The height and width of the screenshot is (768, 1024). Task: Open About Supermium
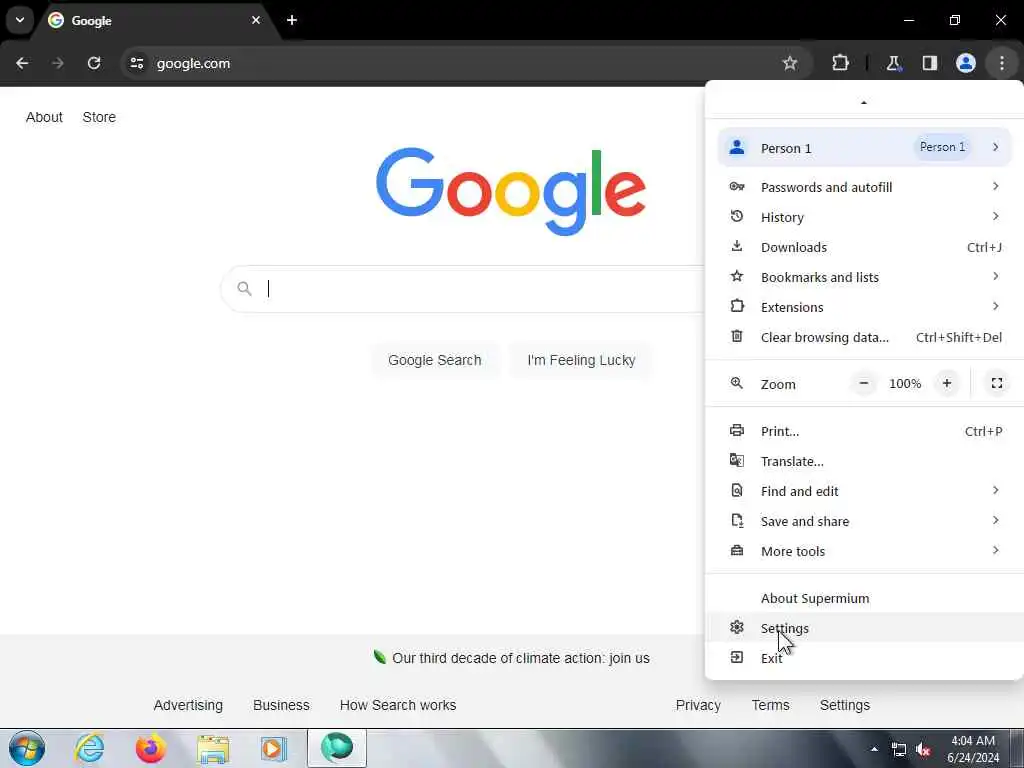tap(865, 599)
